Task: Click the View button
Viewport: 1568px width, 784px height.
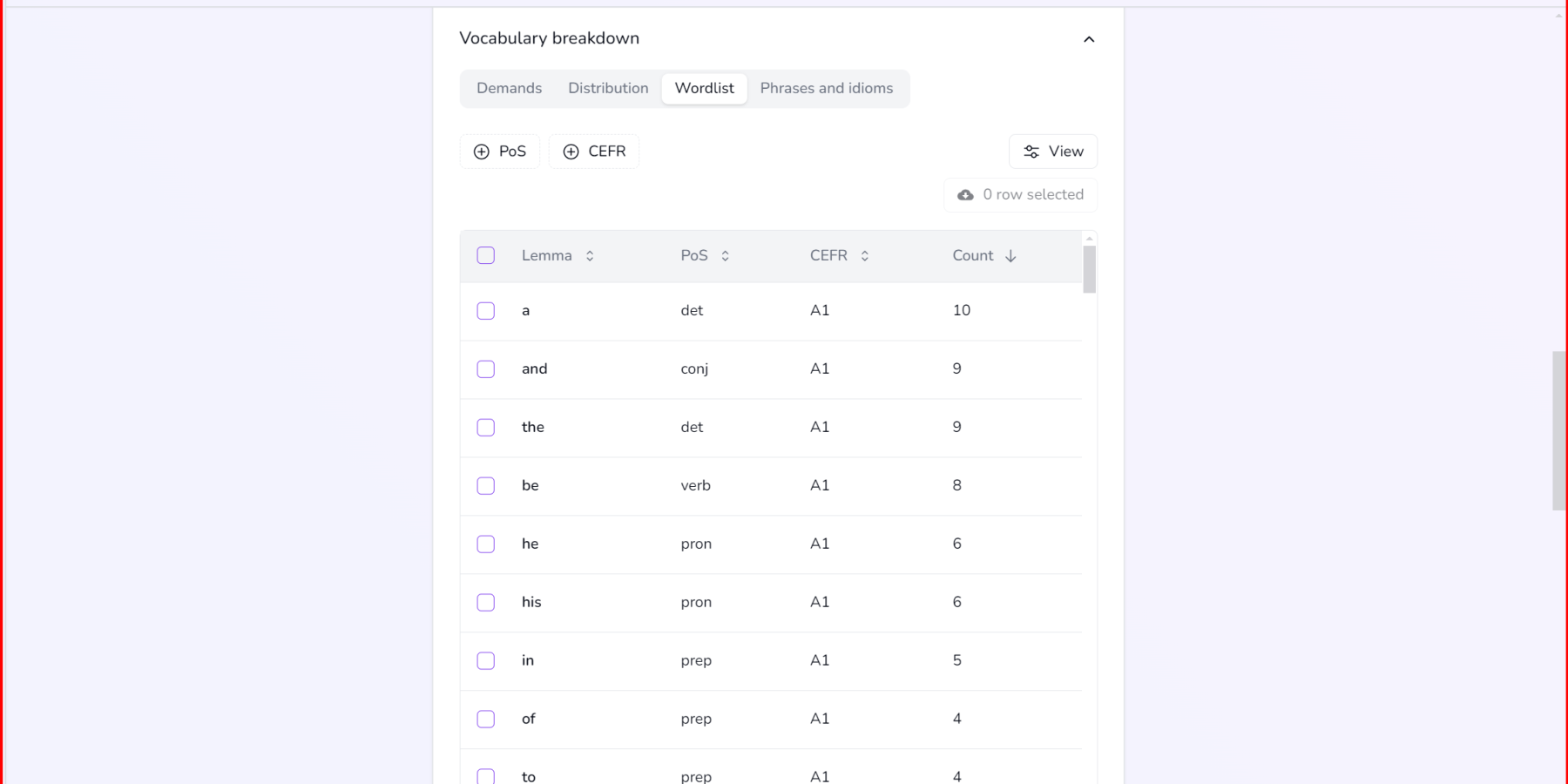Action: (x=1053, y=151)
